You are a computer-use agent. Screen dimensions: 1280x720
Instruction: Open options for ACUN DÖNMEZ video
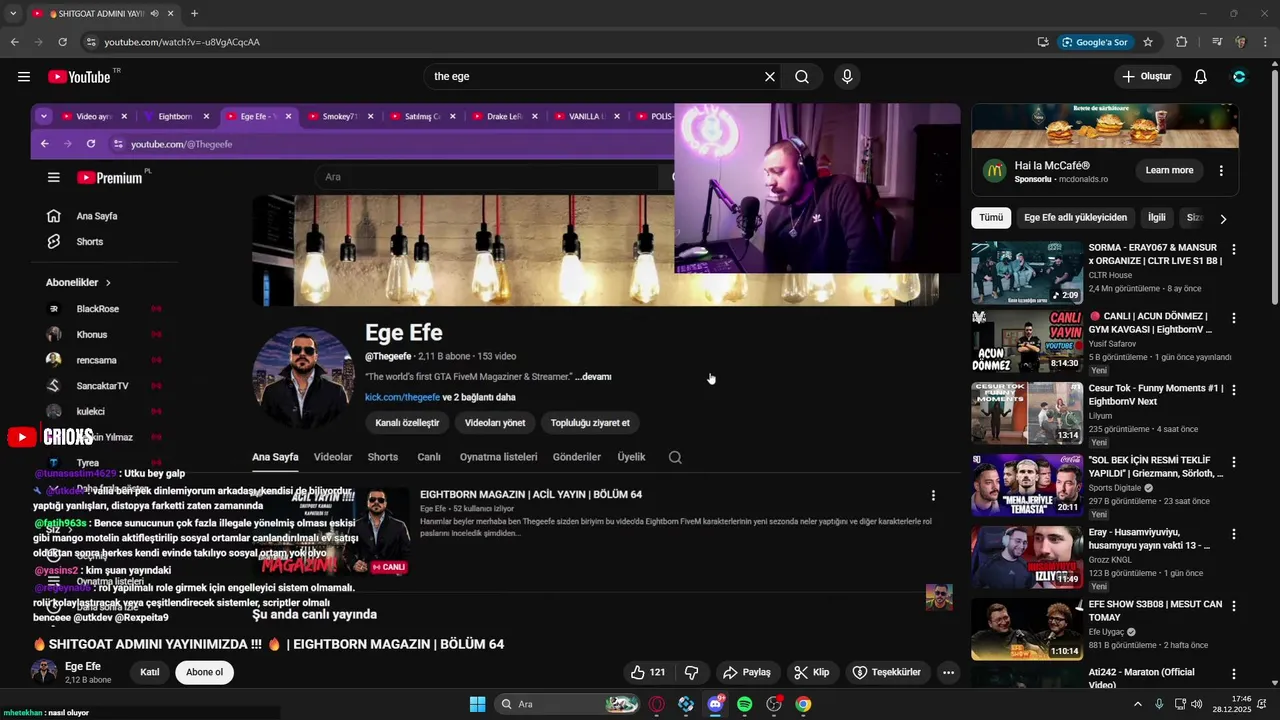pos(1233,318)
